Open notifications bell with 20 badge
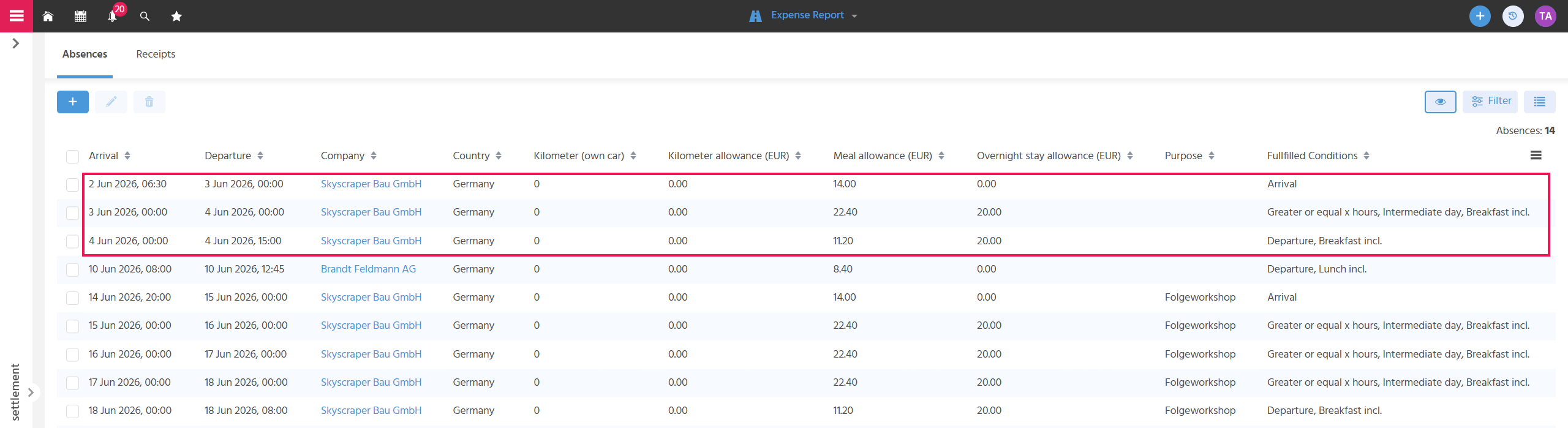This screenshot has width=1568, height=428. pos(113,17)
